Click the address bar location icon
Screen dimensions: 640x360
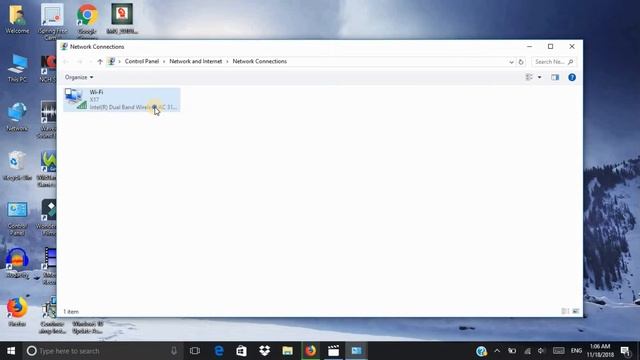pos(111,62)
